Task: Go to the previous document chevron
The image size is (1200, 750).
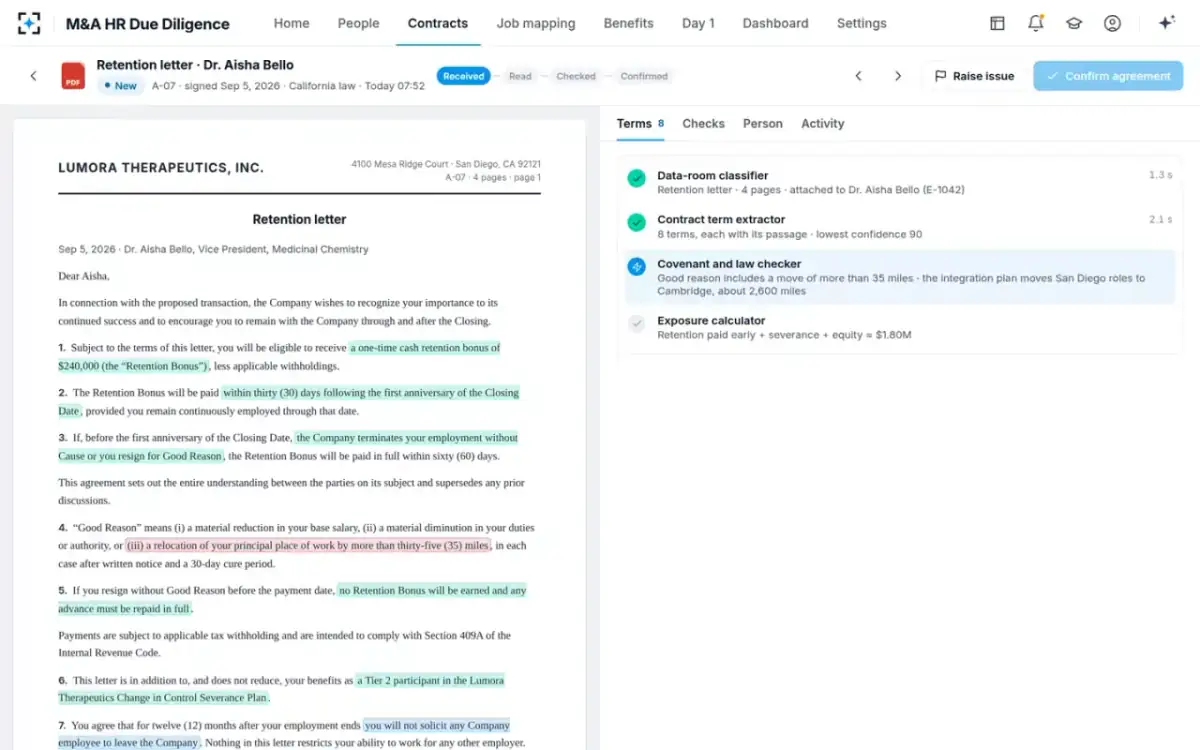Action: pyautogui.click(x=858, y=76)
